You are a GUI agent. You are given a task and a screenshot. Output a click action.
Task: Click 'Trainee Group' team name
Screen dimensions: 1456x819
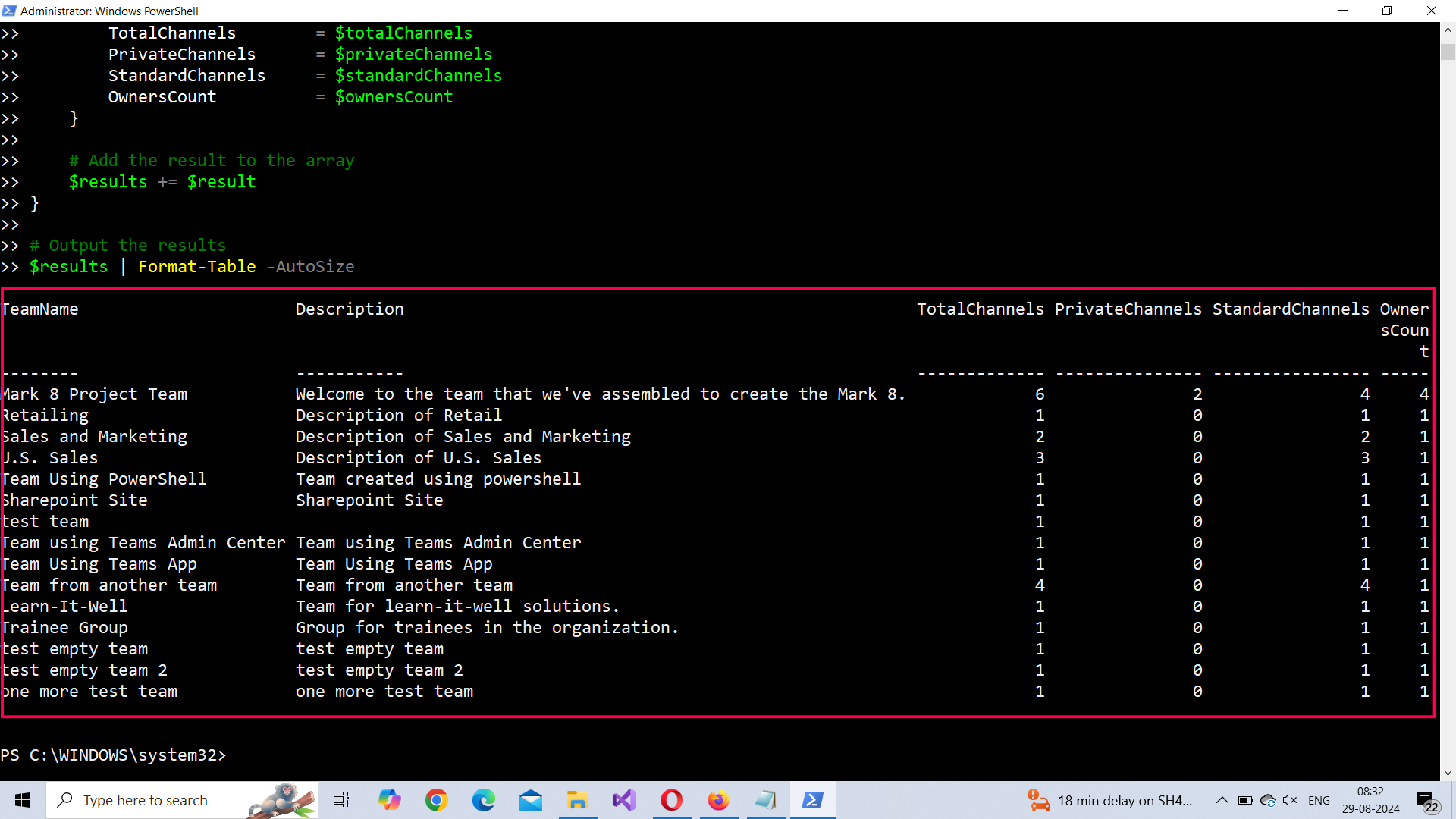click(64, 628)
